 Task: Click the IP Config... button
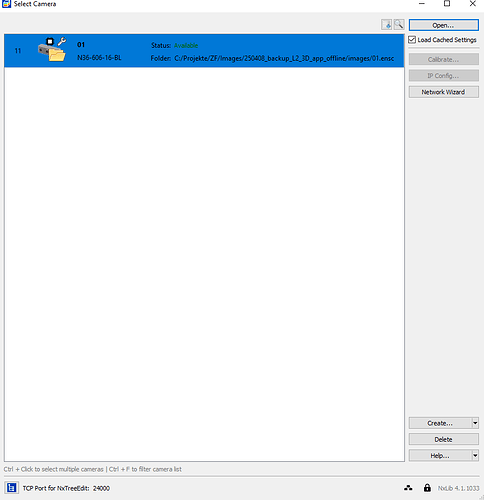(444, 76)
